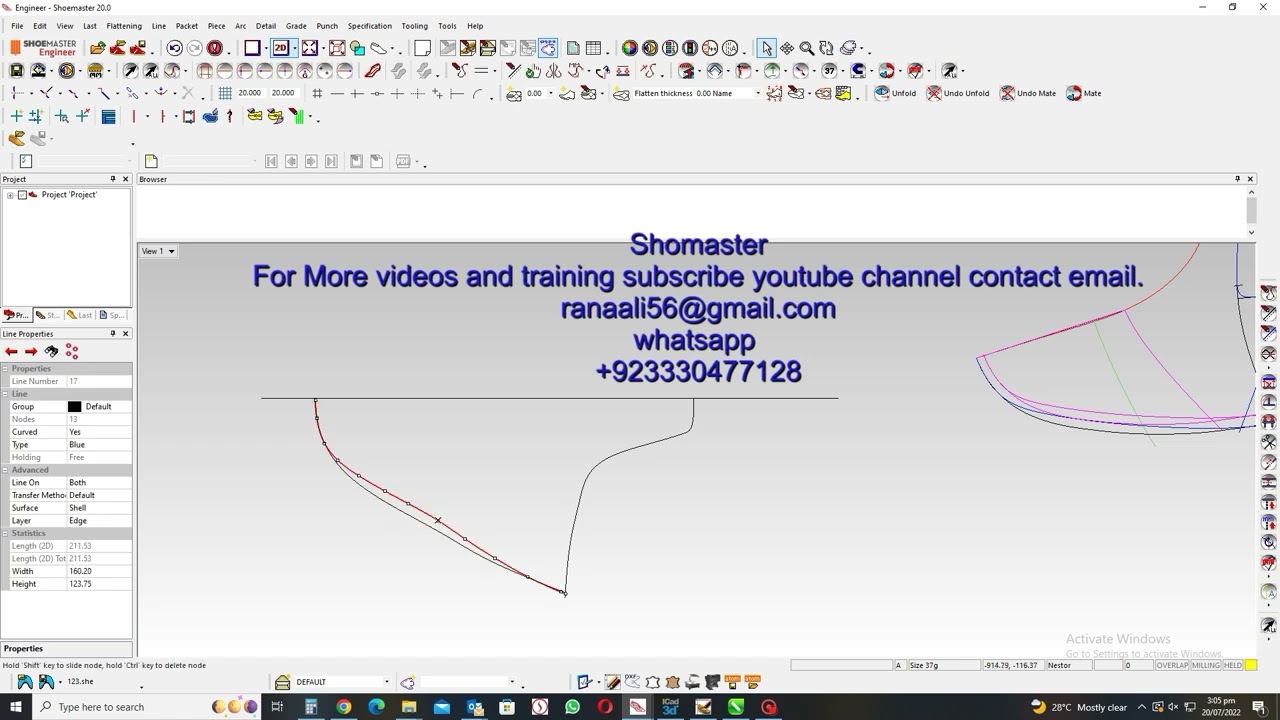
Task: Open the Specification menu
Action: pos(370,26)
